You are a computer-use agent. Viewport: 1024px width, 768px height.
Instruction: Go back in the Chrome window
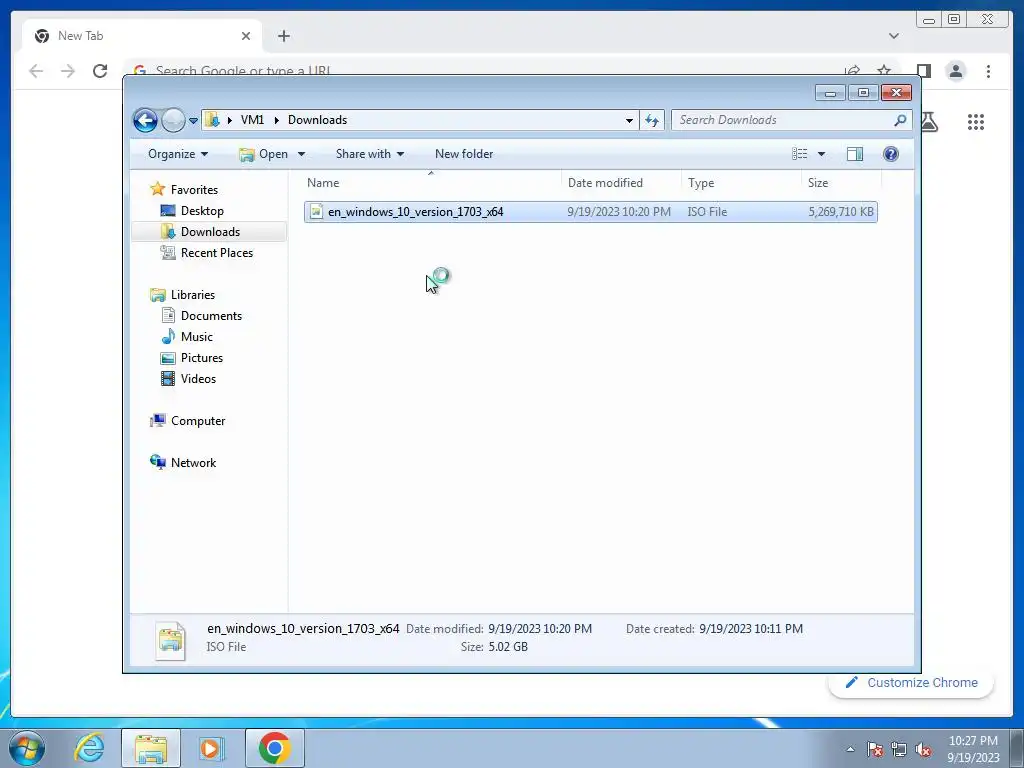pos(36,71)
